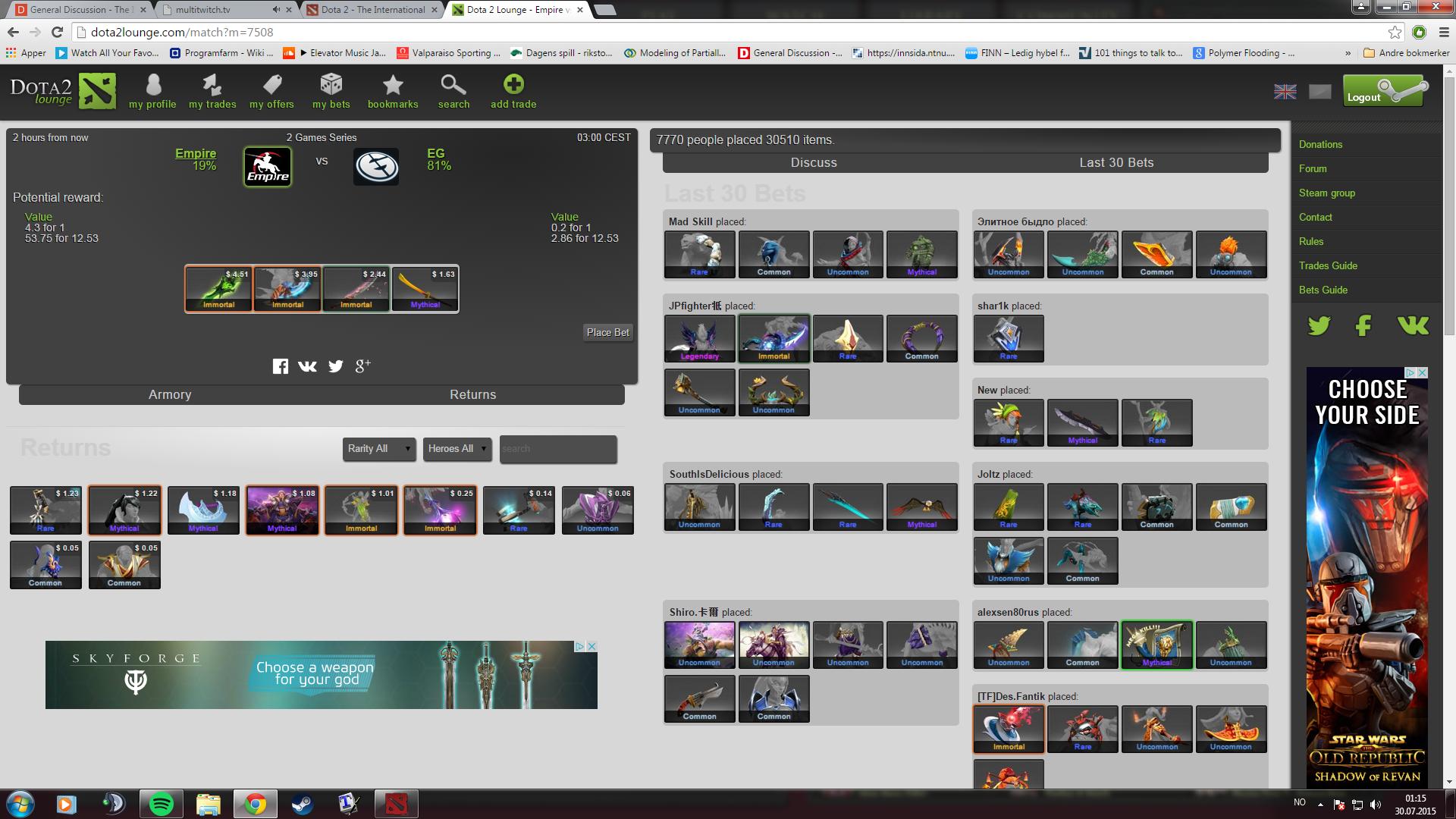Image resolution: width=1456 pixels, height=819 pixels.
Task: Select the $1.08 Mythical return item
Action: [282, 510]
